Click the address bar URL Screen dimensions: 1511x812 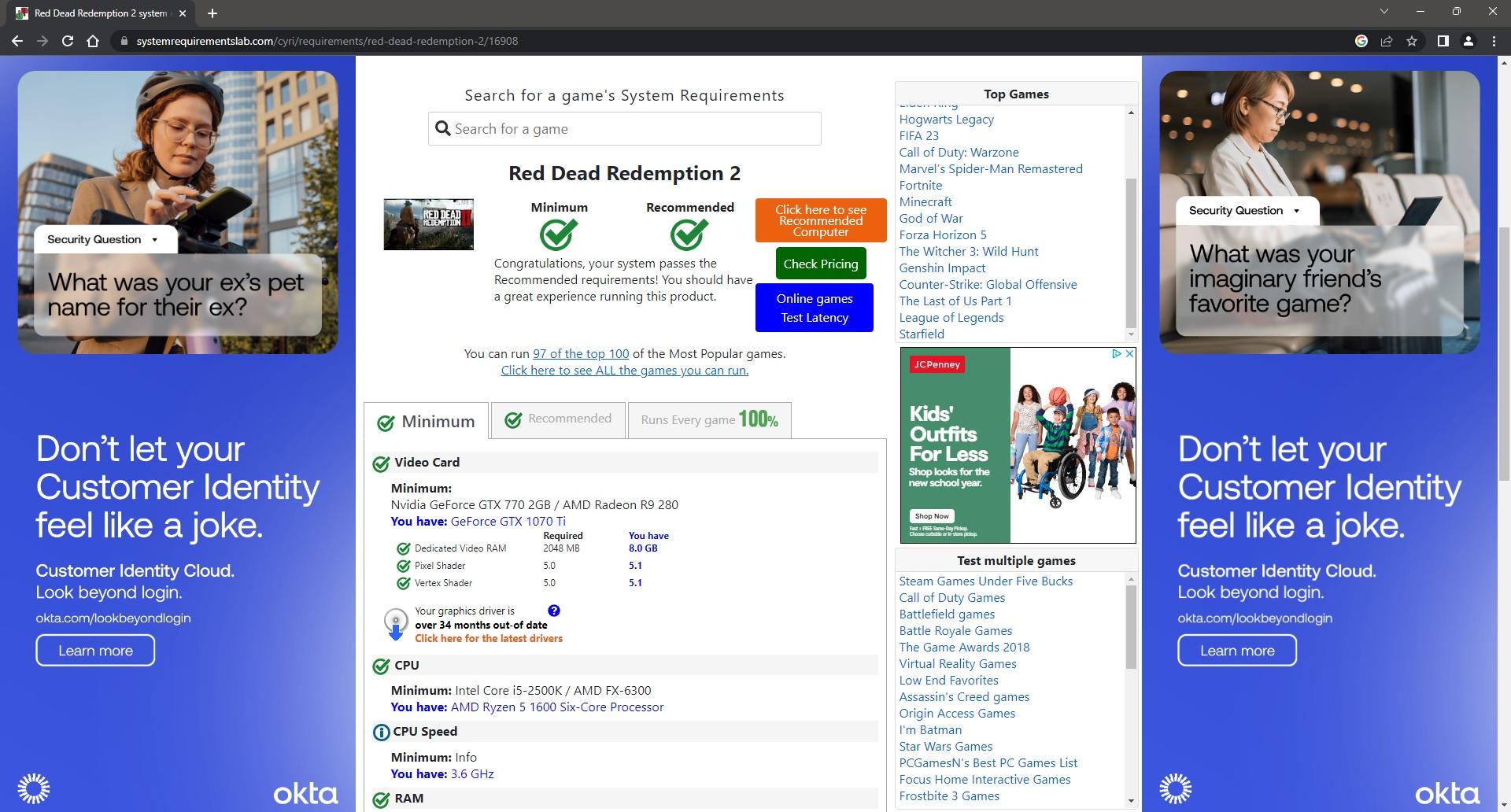(x=327, y=41)
